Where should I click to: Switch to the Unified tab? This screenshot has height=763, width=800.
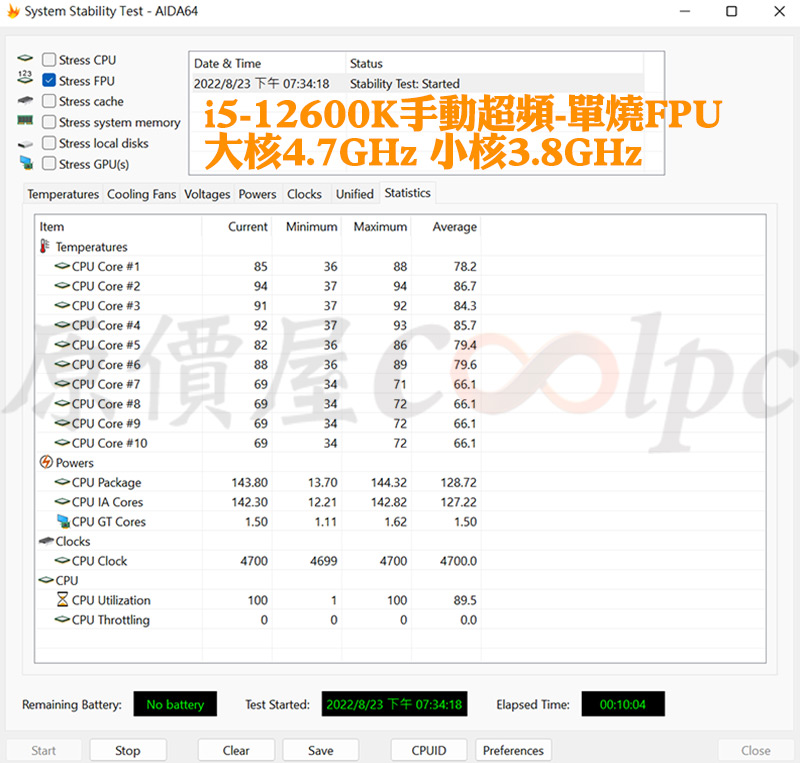tap(355, 194)
